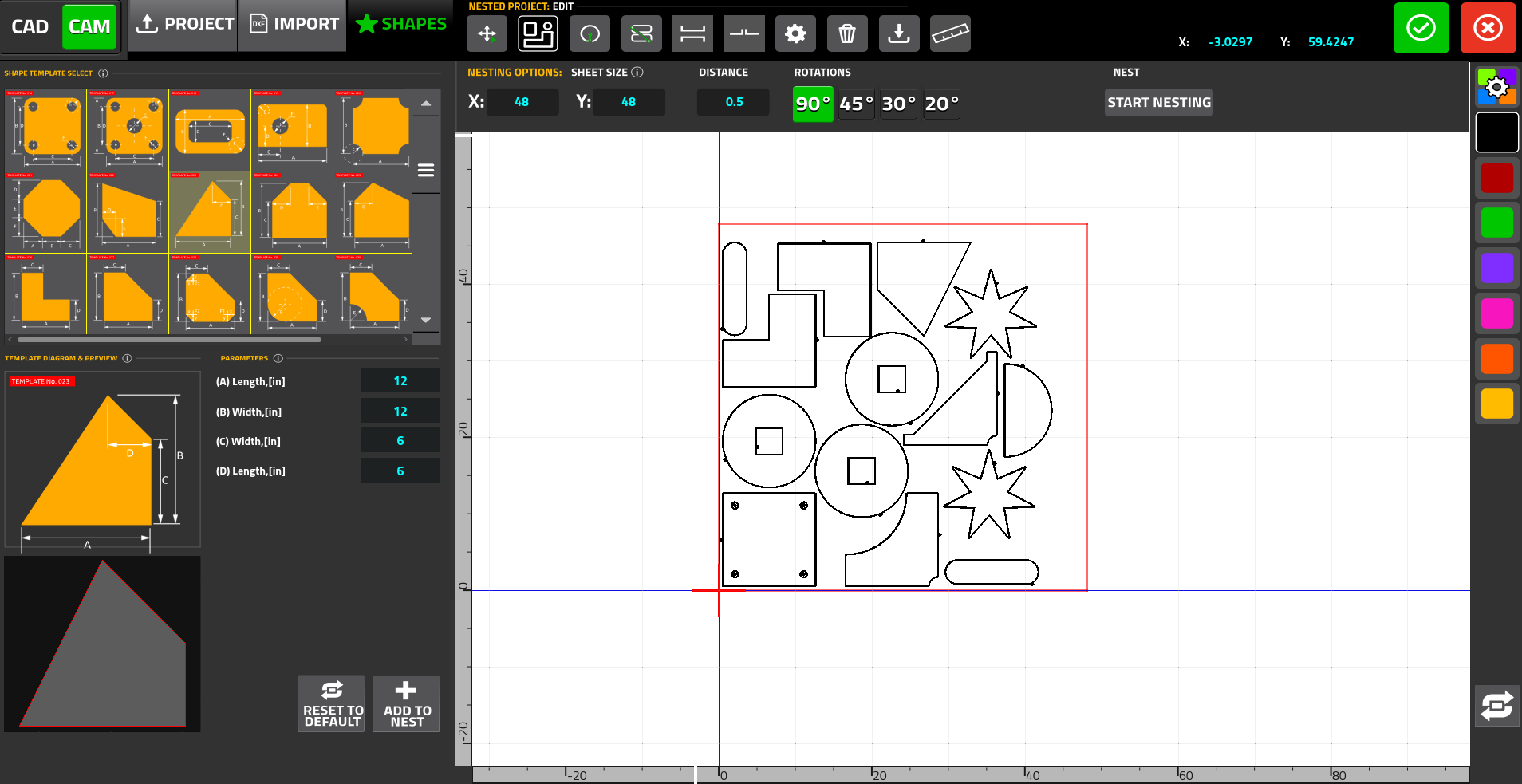This screenshot has width=1522, height=784.
Task: Switch to the CAD tab
Action: (x=30, y=26)
